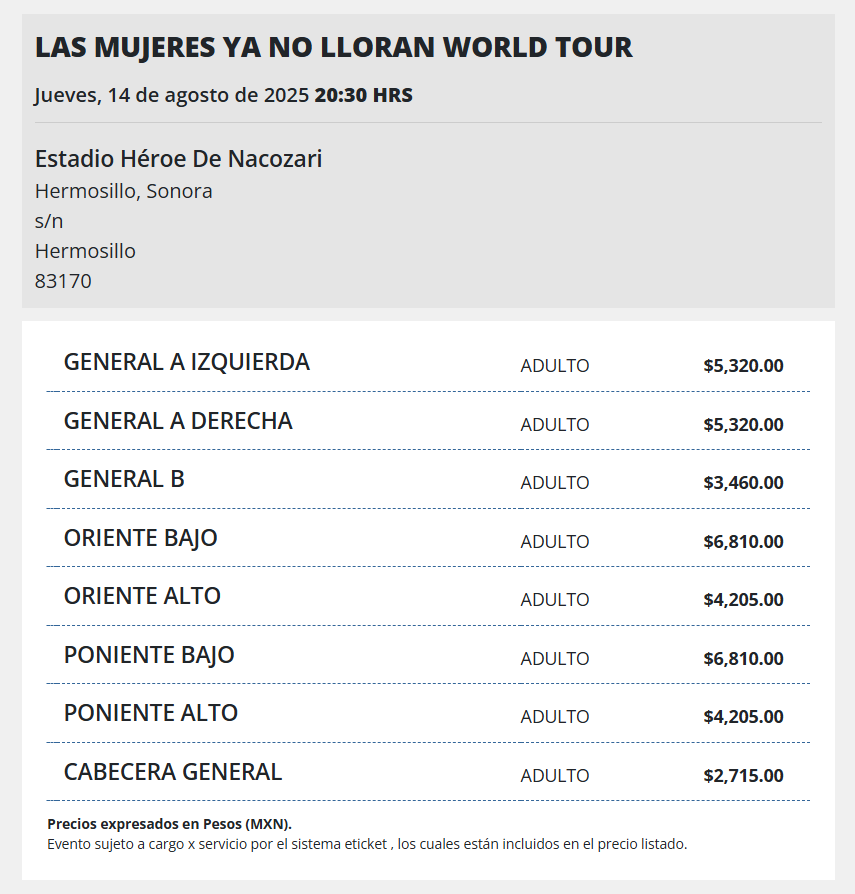855x894 pixels.
Task: Pick the CABECERA GENERAL section
Action: (x=428, y=772)
